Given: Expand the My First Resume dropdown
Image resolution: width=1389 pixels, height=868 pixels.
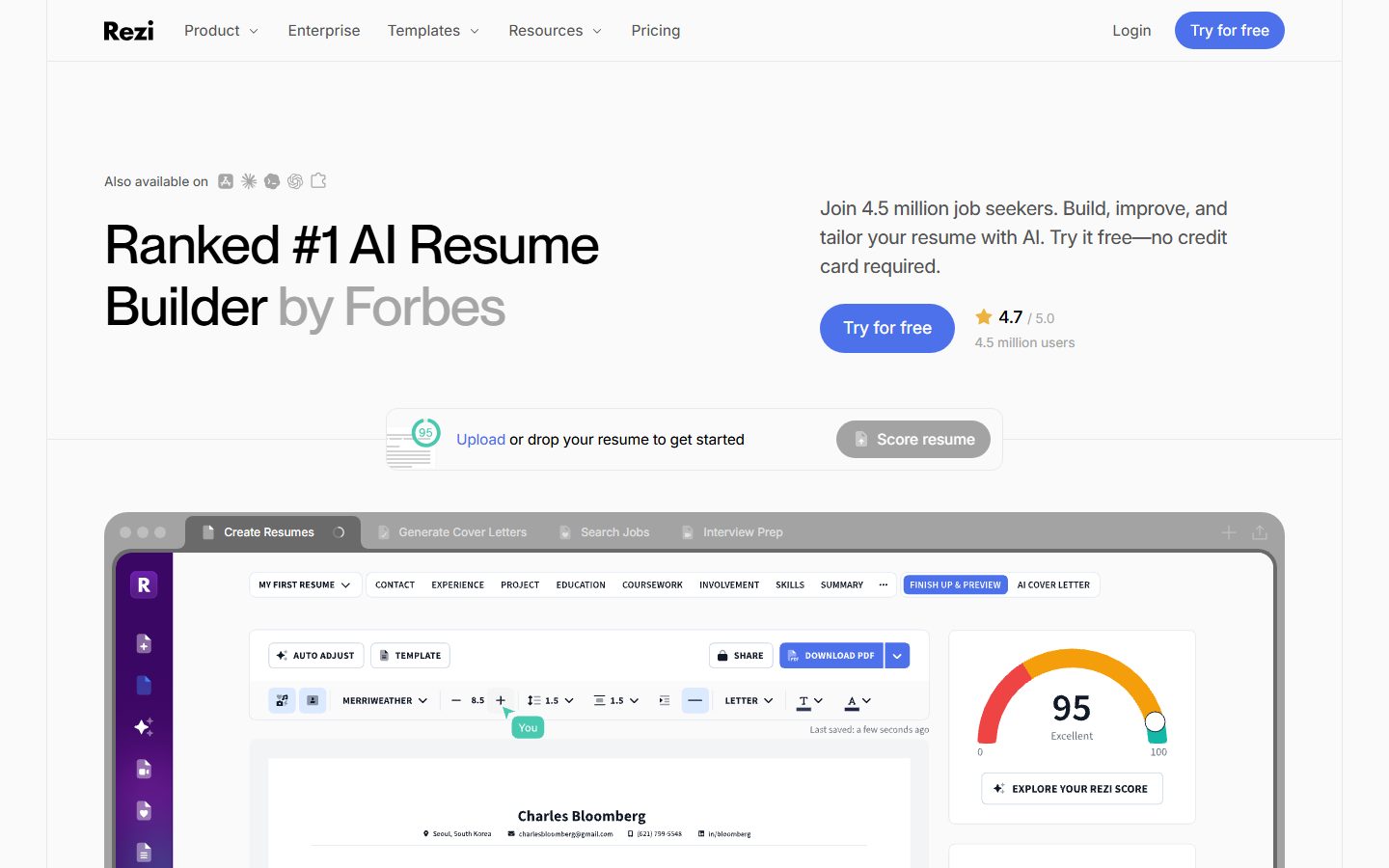Looking at the screenshot, I should coord(305,584).
